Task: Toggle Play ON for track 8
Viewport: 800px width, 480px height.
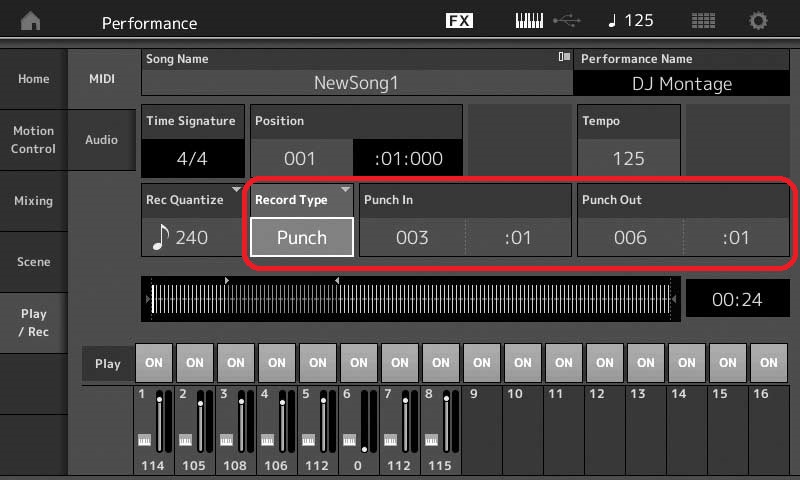Action: tap(441, 363)
